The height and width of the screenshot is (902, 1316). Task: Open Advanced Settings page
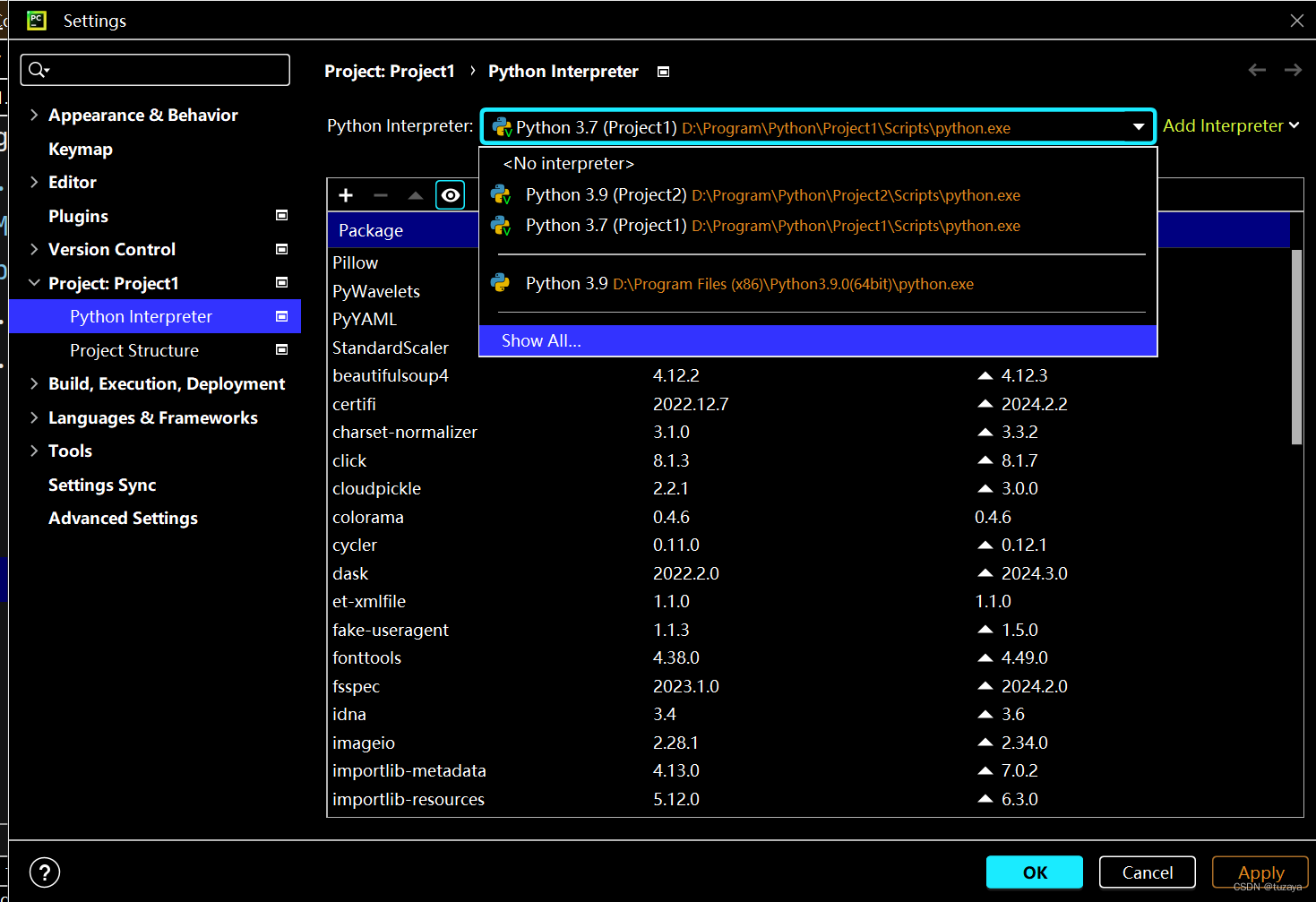[123, 518]
